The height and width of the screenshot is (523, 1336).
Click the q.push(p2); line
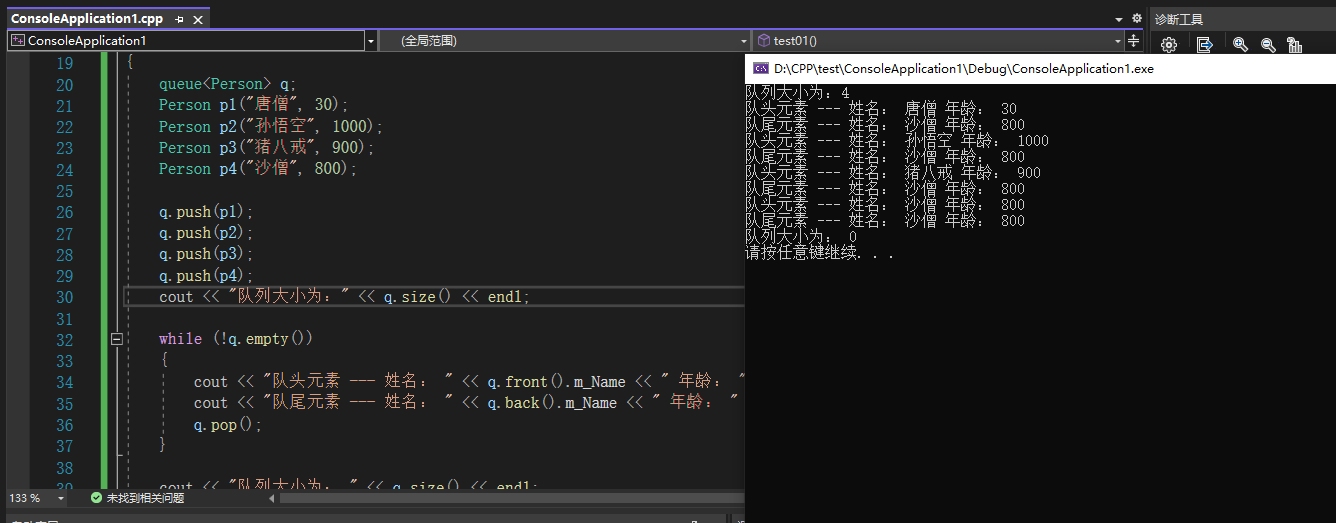206,233
